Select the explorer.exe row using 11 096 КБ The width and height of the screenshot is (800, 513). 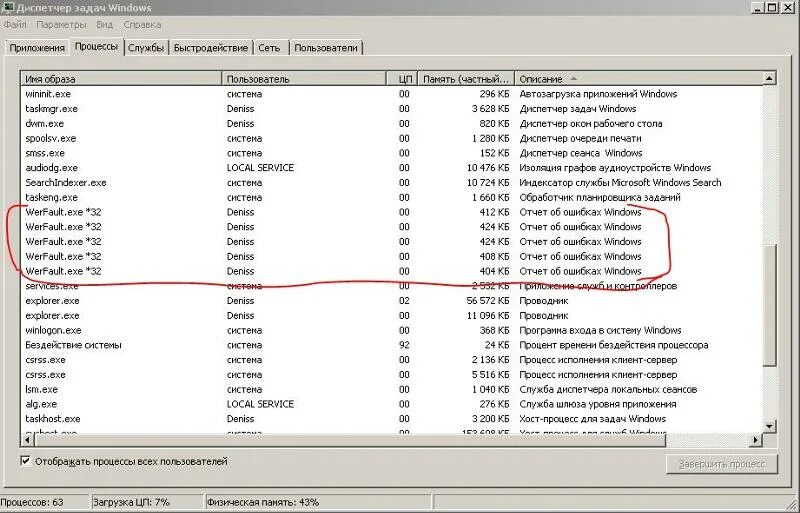coord(392,315)
